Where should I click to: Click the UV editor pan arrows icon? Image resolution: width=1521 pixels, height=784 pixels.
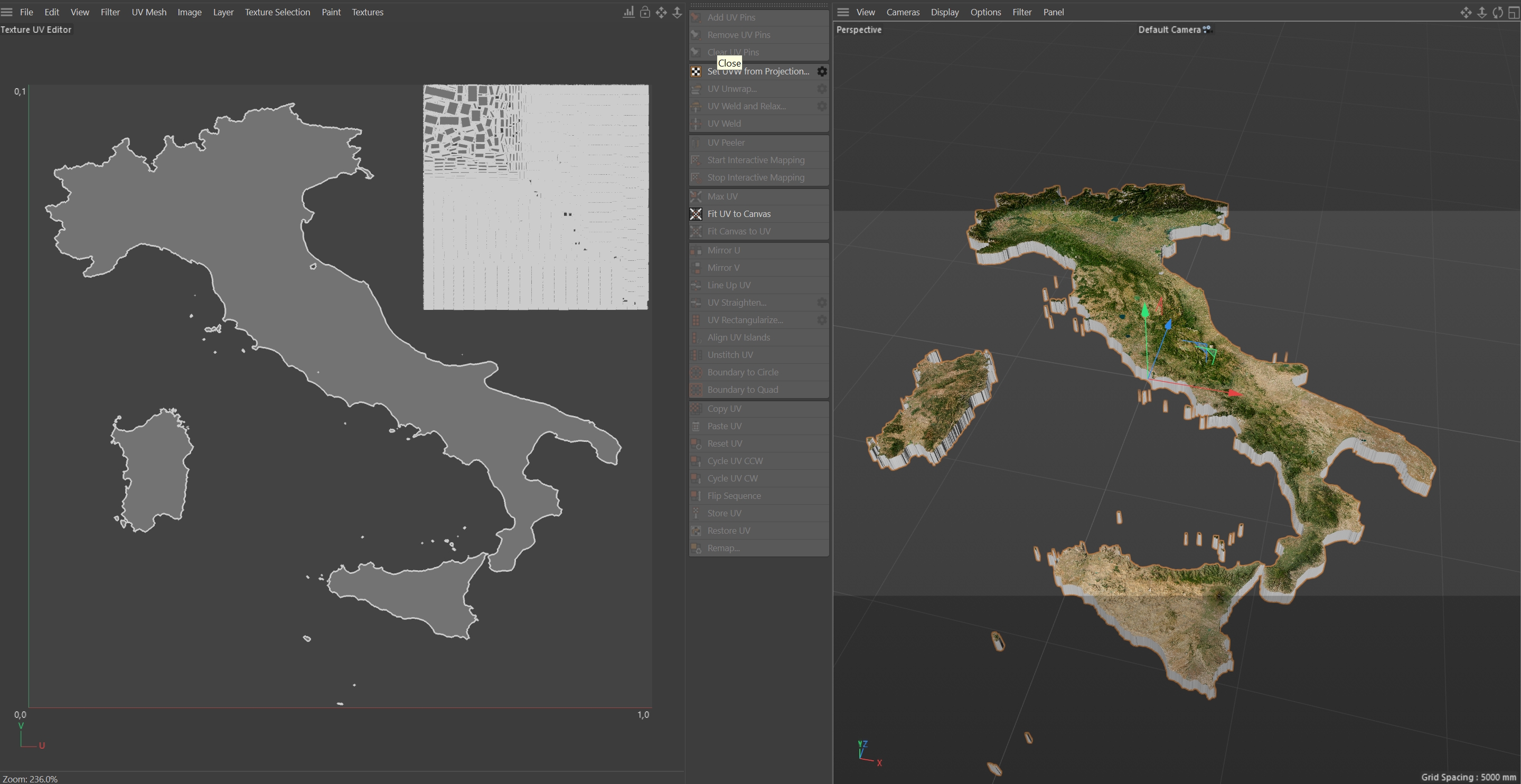tap(661, 12)
